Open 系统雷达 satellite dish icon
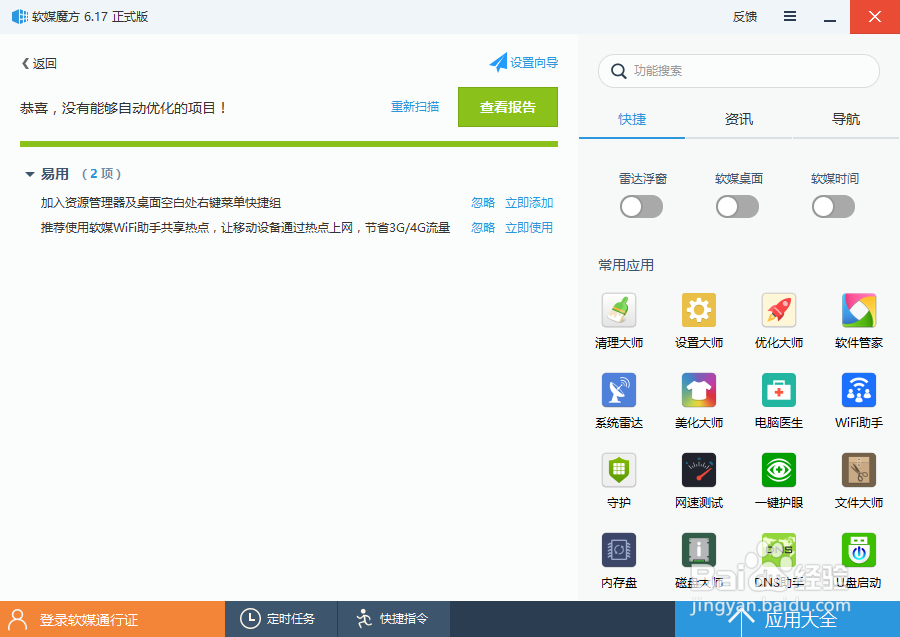The width and height of the screenshot is (900, 637). coord(619,390)
